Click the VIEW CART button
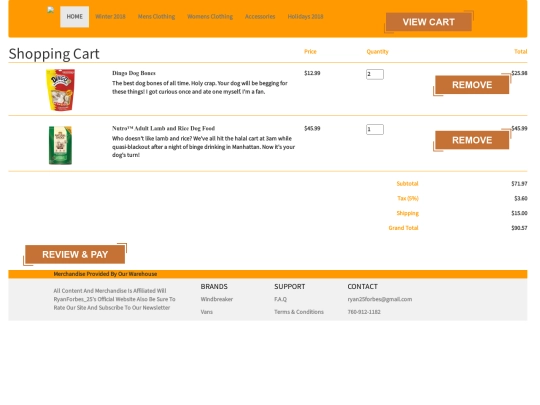The image size is (540, 405). [x=429, y=22]
